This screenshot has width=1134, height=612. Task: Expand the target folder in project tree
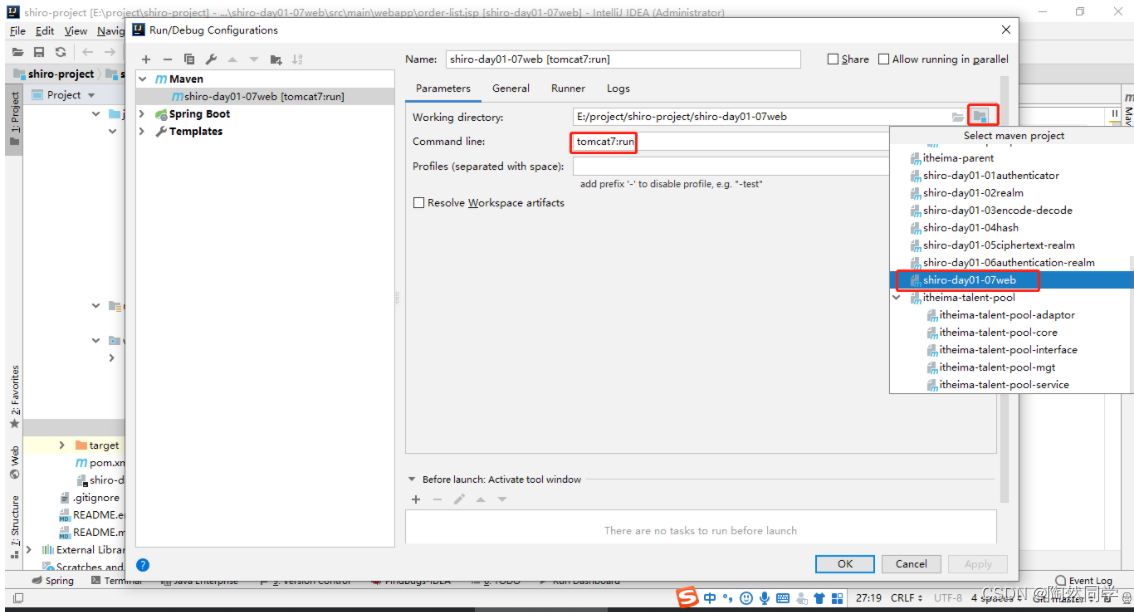click(62, 445)
